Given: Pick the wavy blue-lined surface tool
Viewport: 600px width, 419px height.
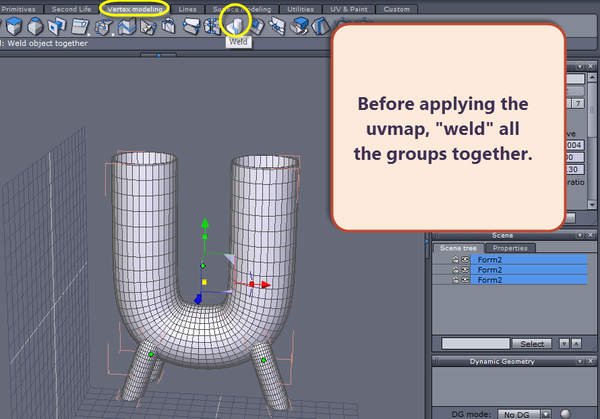Looking at the screenshot, I should click(x=127, y=26).
